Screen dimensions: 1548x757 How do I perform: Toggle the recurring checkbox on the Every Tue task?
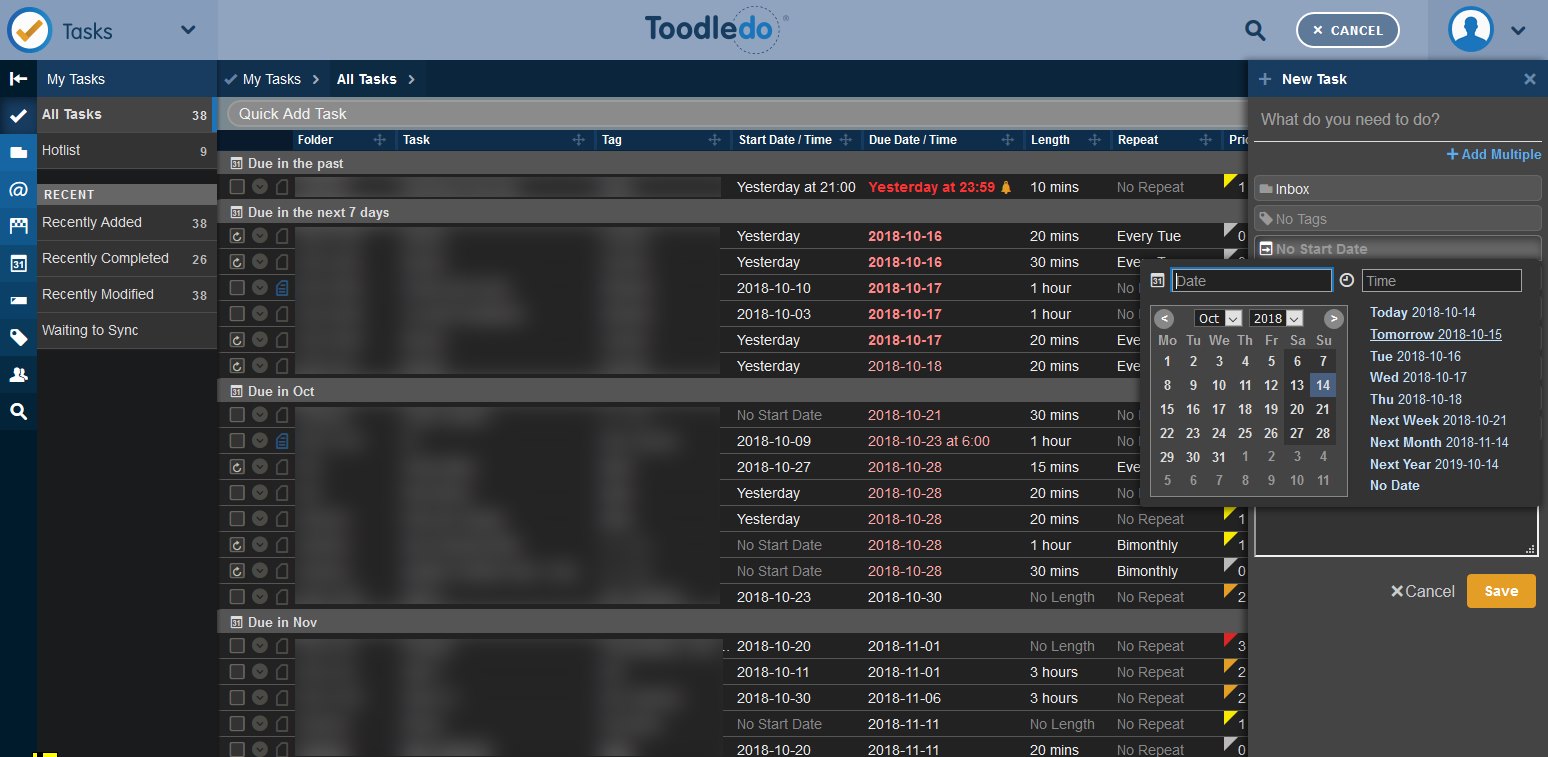pyautogui.click(x=237, y=236)
